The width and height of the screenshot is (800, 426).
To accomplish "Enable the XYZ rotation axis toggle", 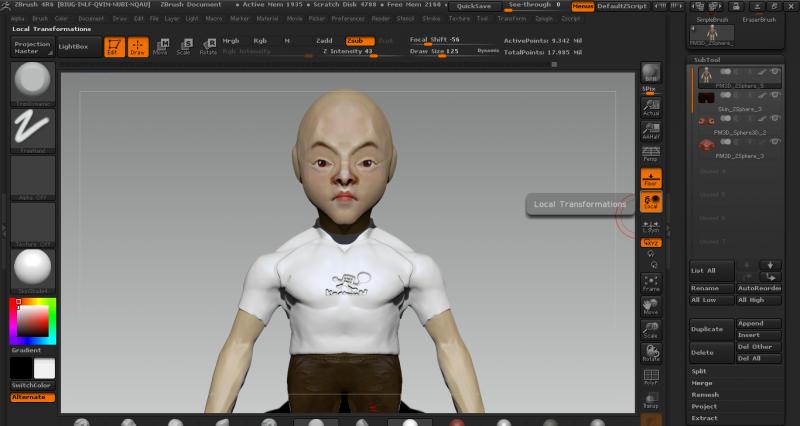I will click(651, 243).
